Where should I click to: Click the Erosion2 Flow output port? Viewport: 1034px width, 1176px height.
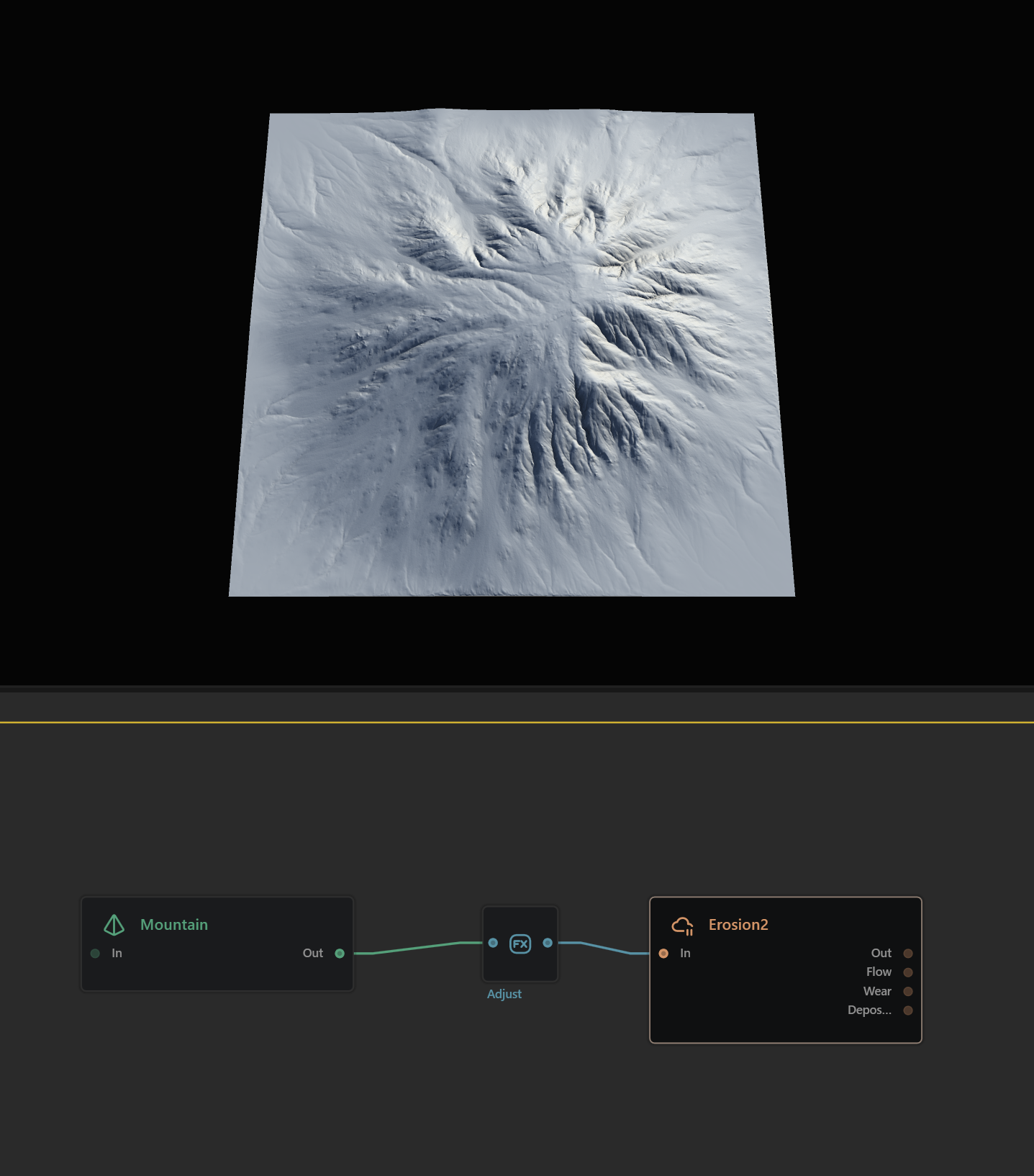(908, 972)
